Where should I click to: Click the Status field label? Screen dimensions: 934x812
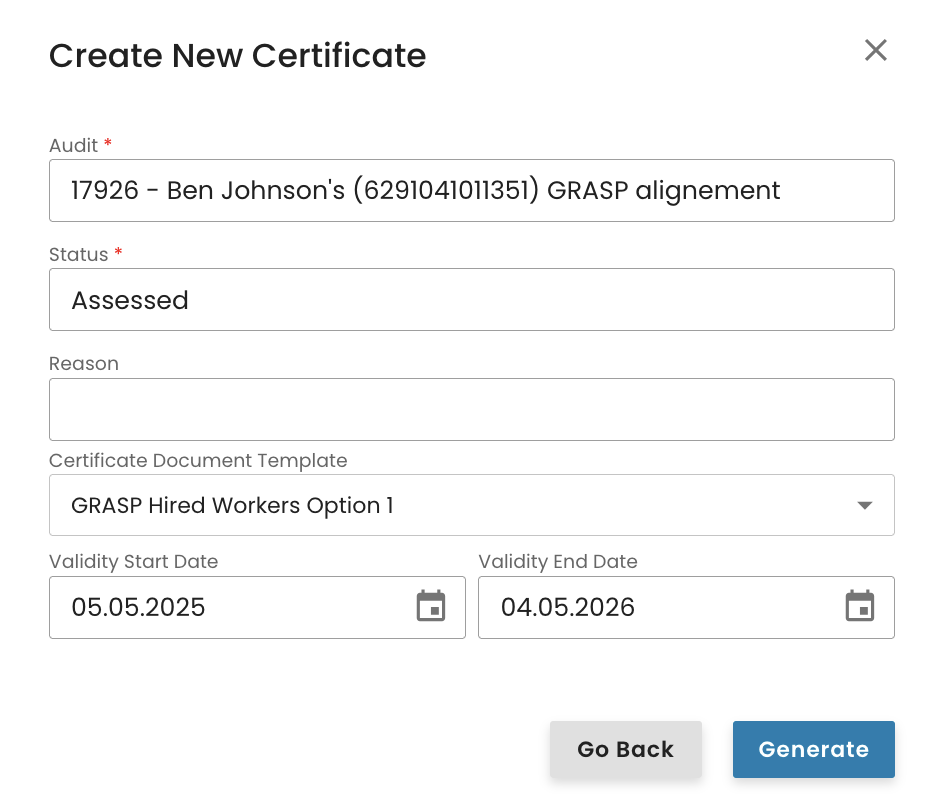pyautogui.click(x=78, y=255)
